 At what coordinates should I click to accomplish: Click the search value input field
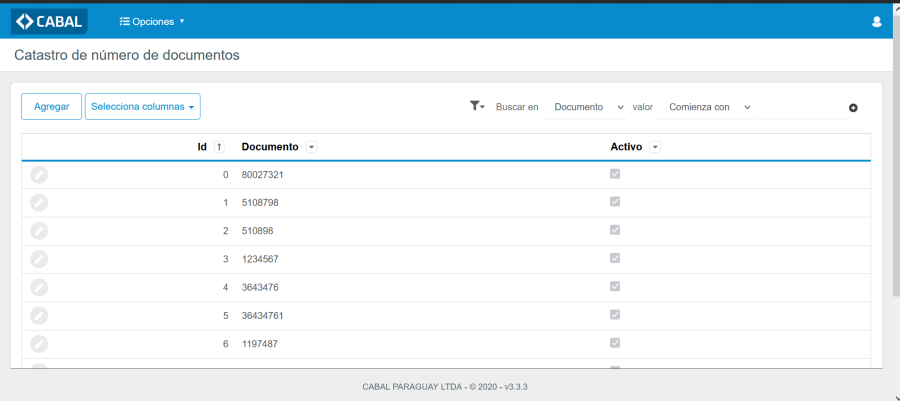tap(800, 107)
